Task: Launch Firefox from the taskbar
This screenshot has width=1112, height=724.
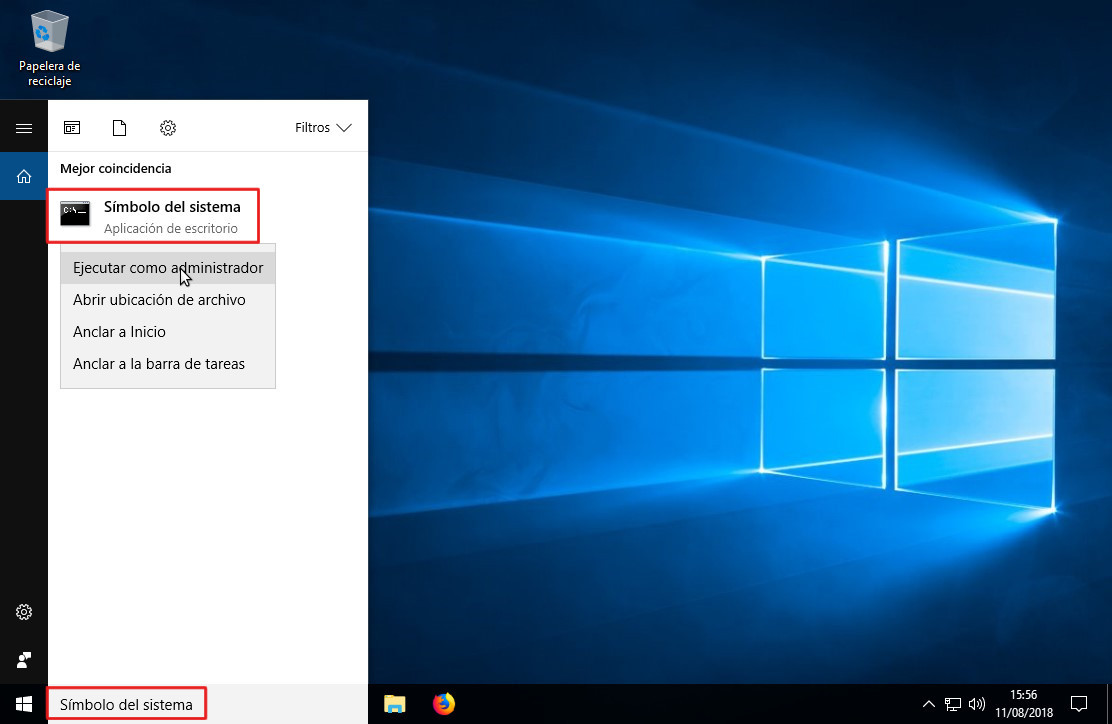Action: point(443,704)
